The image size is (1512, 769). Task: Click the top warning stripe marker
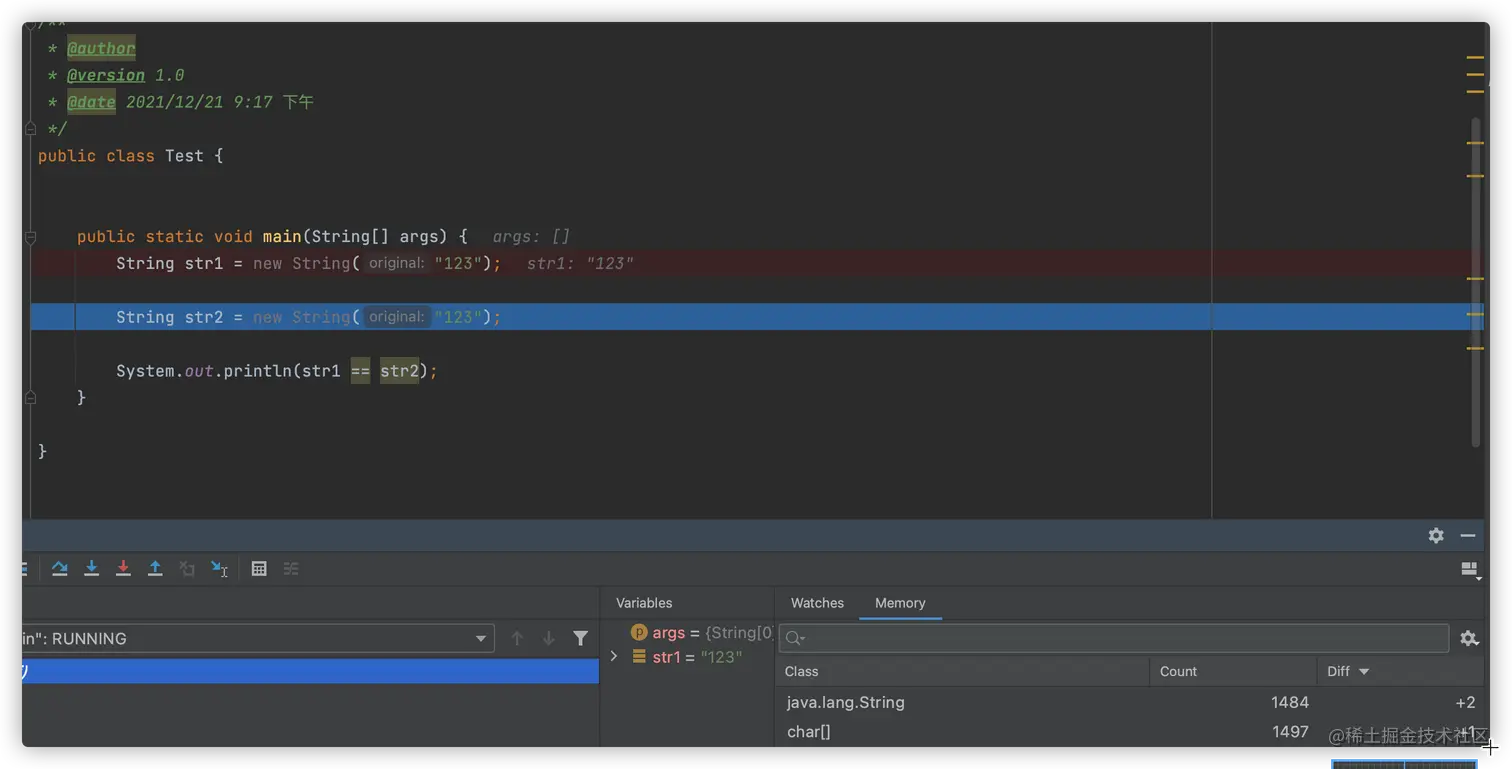click(x=1475, y=58)
